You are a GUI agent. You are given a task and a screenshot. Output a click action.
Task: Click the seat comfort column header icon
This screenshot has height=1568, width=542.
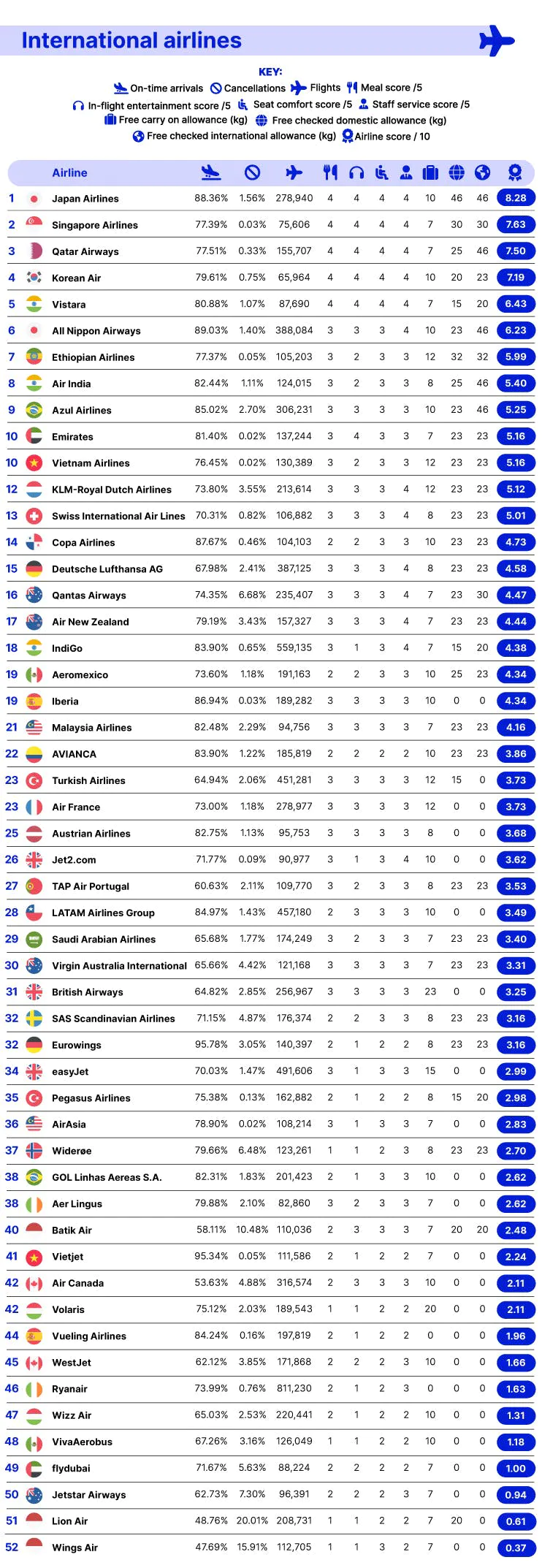(381, 172)
